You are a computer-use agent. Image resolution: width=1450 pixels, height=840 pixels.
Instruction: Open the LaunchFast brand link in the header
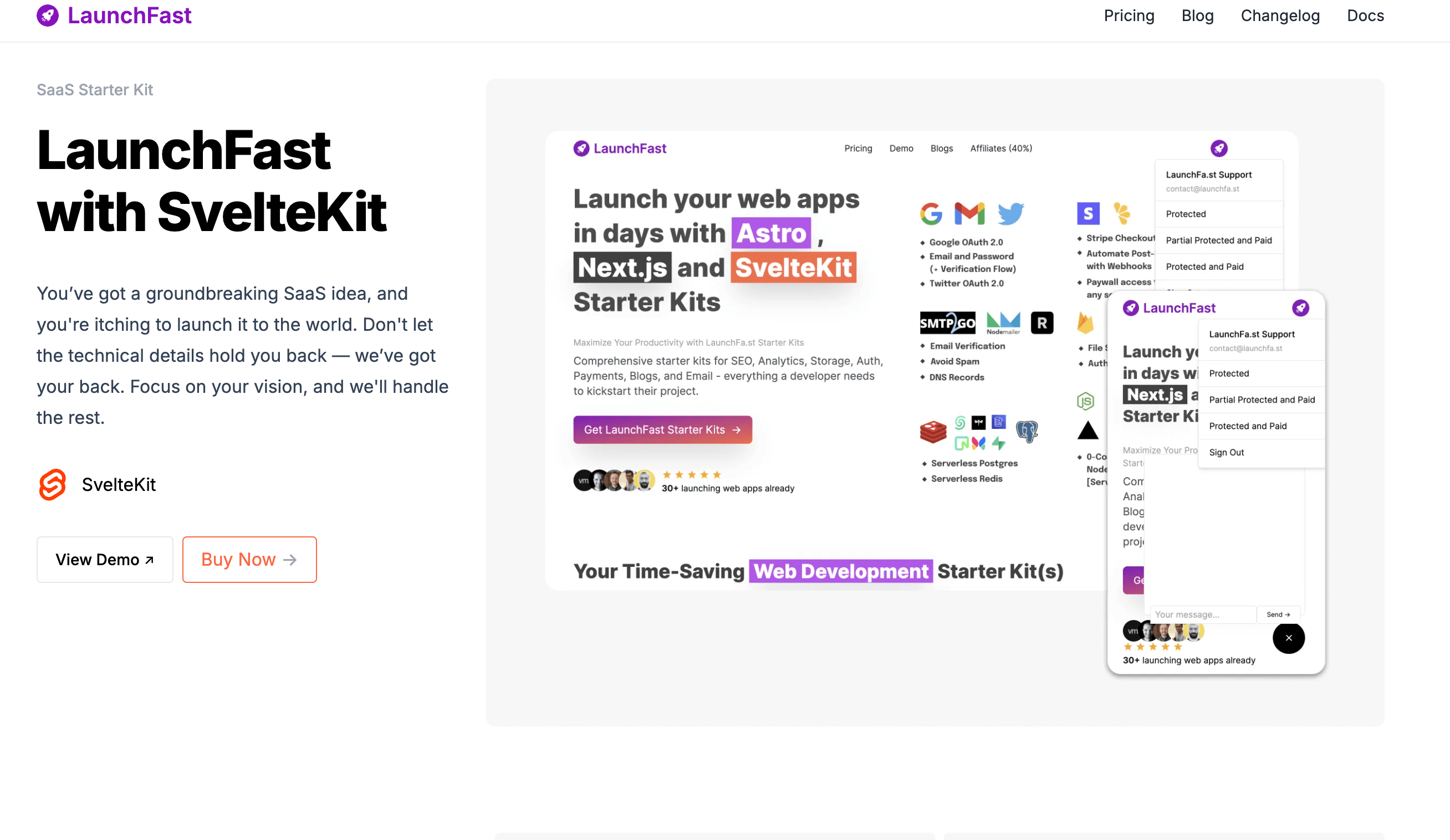(114, 16)
